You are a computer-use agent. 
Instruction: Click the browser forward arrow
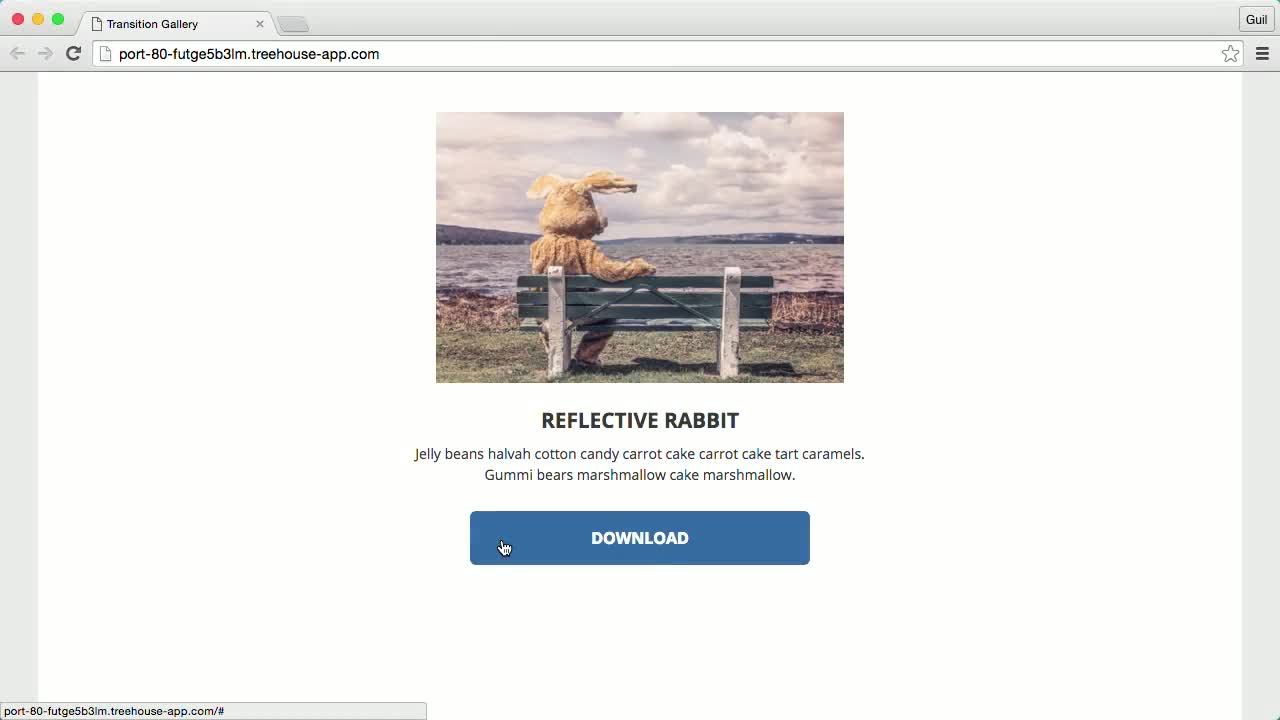[x=45, y=54]
